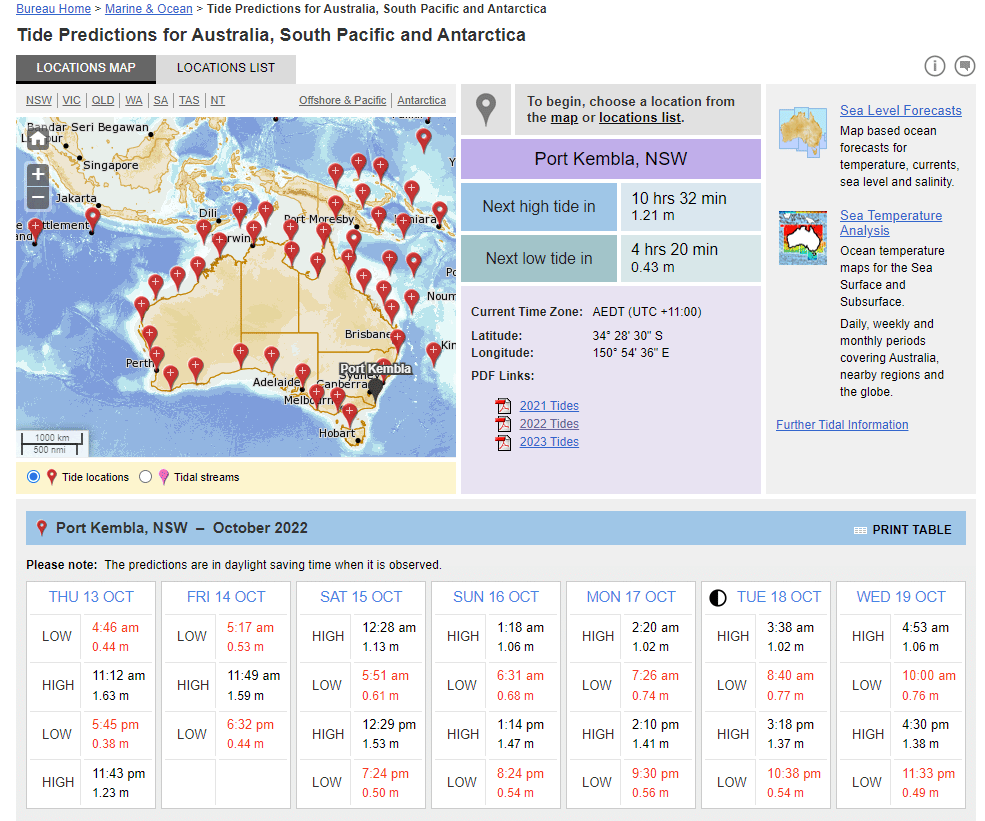Screen dimensions: 985x821
Task: Filter map to WA
Action: 134,101
